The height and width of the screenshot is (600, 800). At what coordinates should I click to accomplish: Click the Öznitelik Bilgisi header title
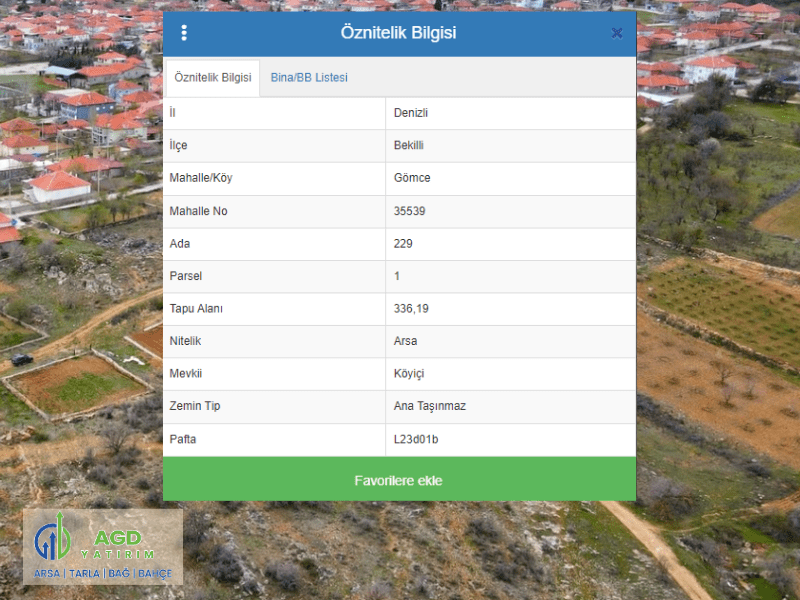click(398, 33)
